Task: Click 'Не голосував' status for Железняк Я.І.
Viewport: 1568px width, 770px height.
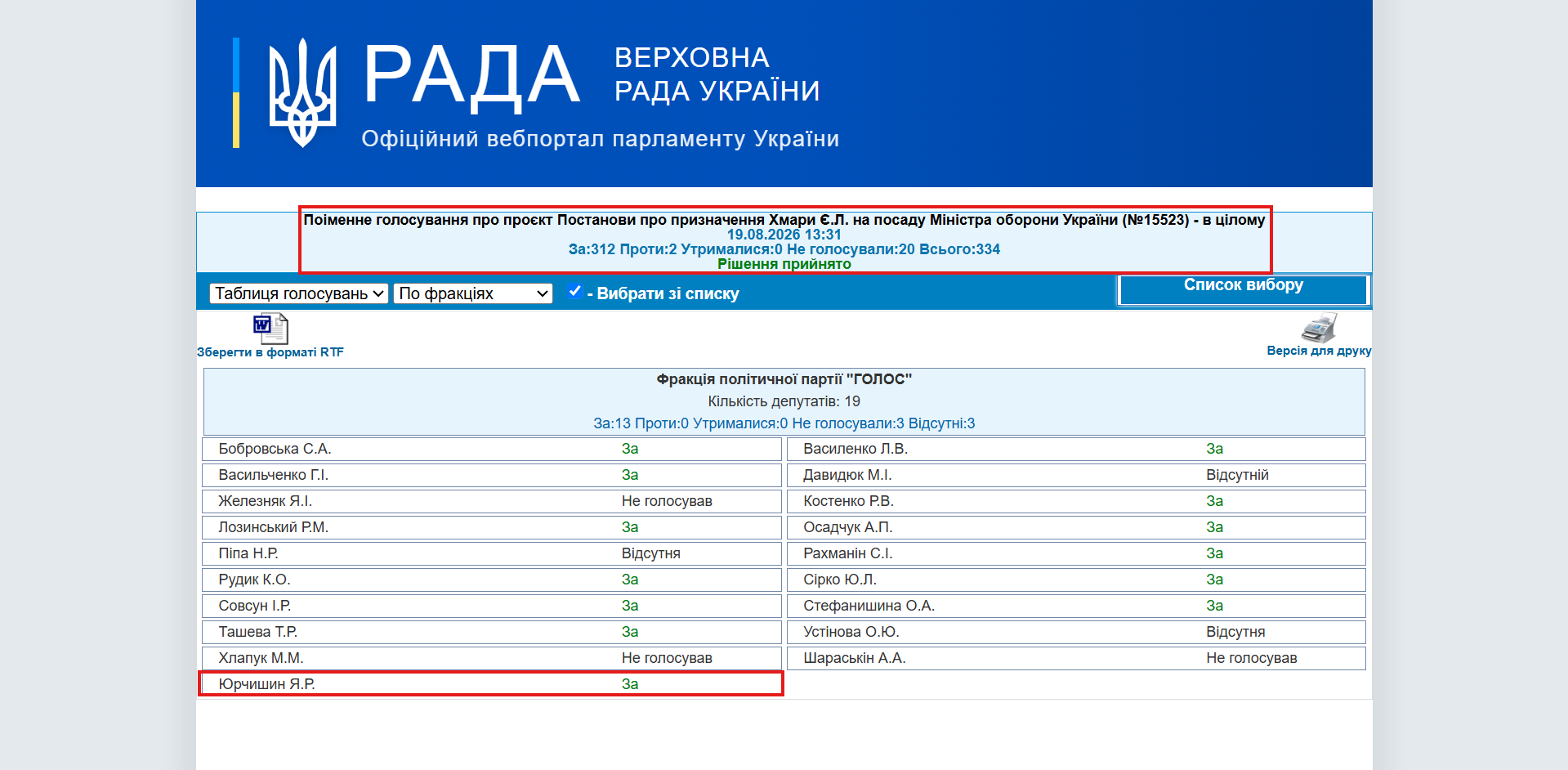Action: (667, 501)
